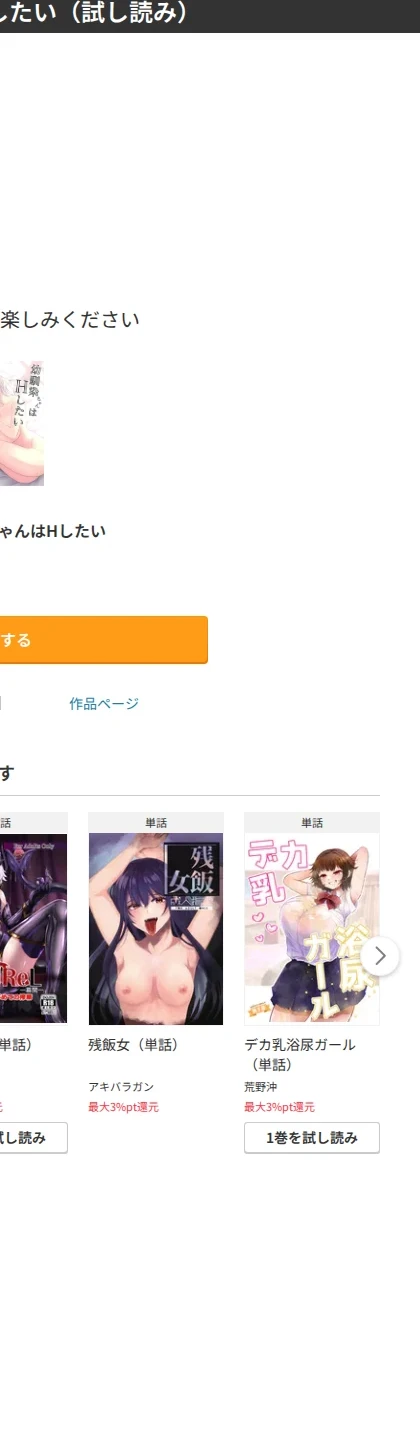The width and height of the screenshot is (420, 1429).
Task: Click the 1巻を試し読み button
Action: (x=312, y=1138)
